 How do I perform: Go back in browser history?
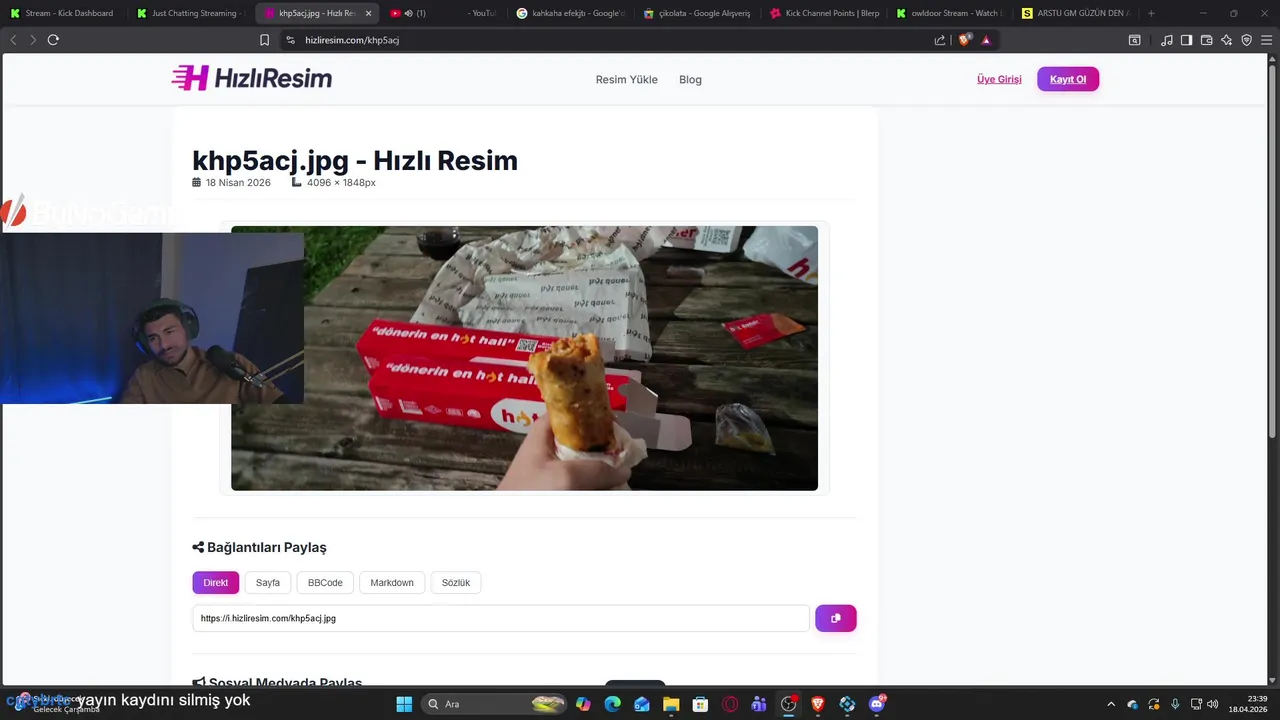13,40
